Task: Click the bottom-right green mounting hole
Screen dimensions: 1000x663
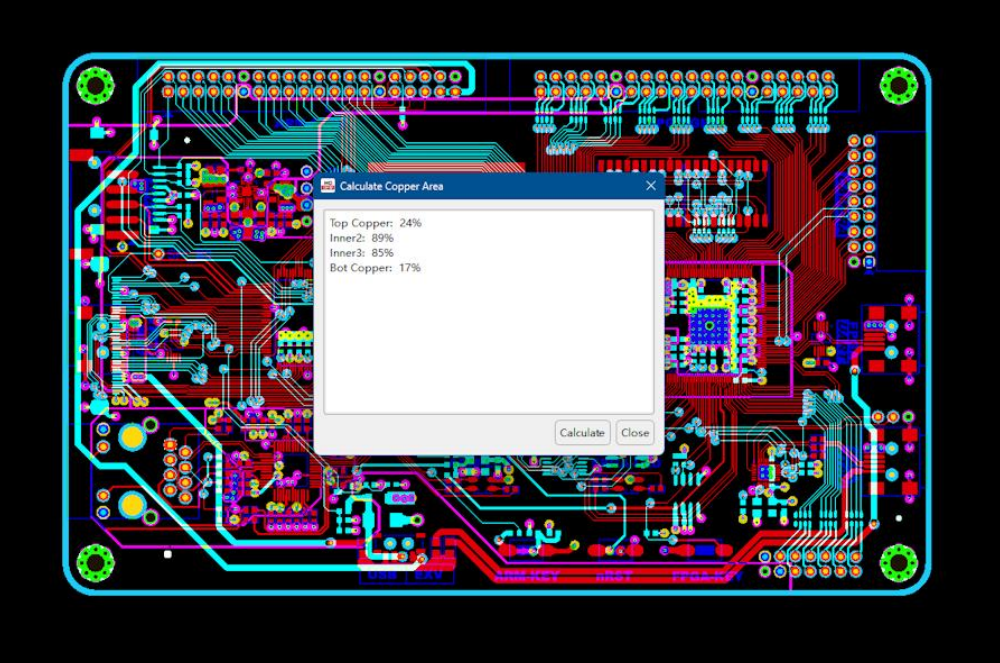Action: point(898,563)
